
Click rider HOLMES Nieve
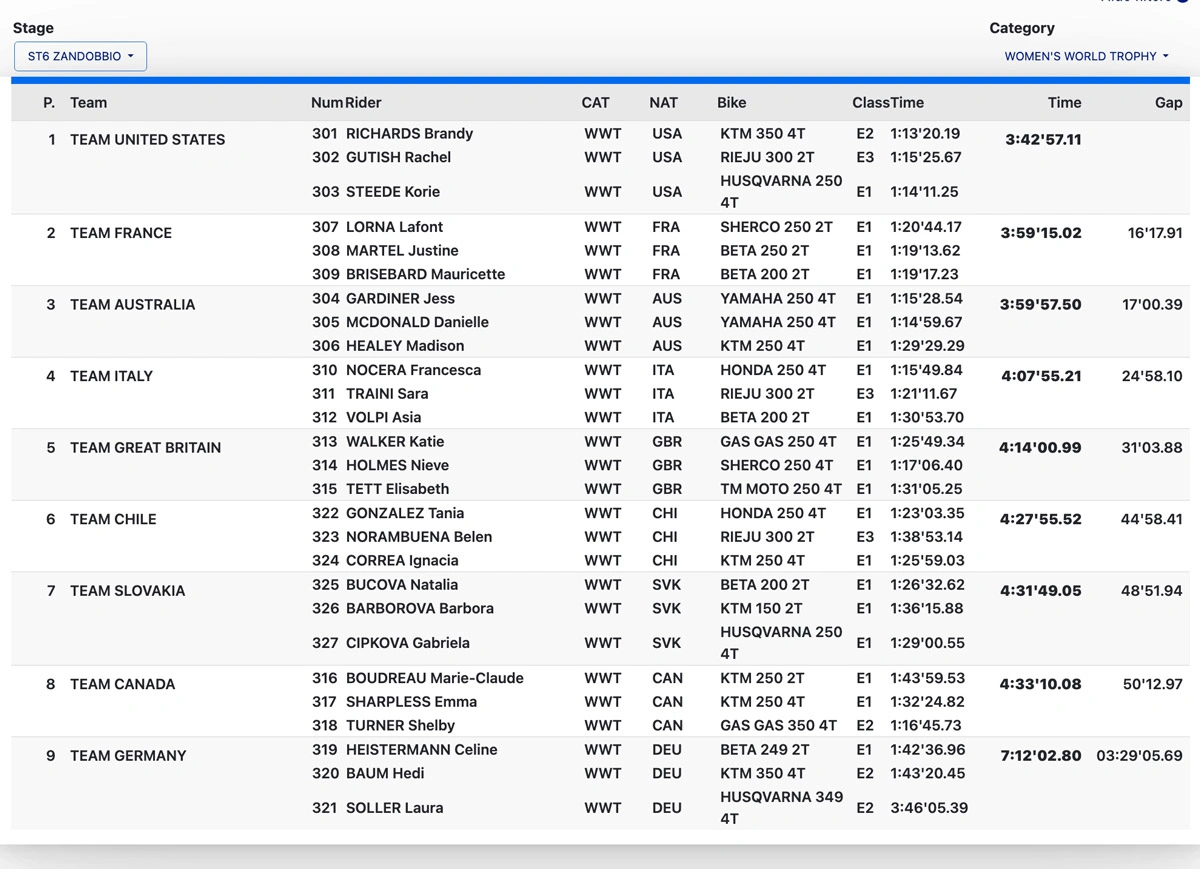[x=397, y=465]
